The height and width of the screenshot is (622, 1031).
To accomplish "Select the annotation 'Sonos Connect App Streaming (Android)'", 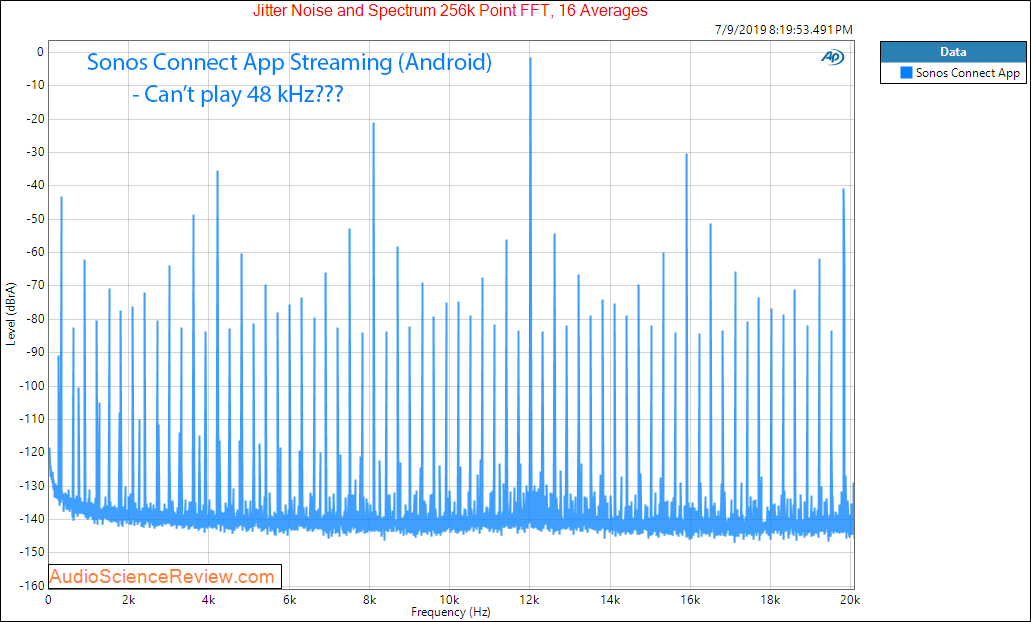I will click(289, 62).
